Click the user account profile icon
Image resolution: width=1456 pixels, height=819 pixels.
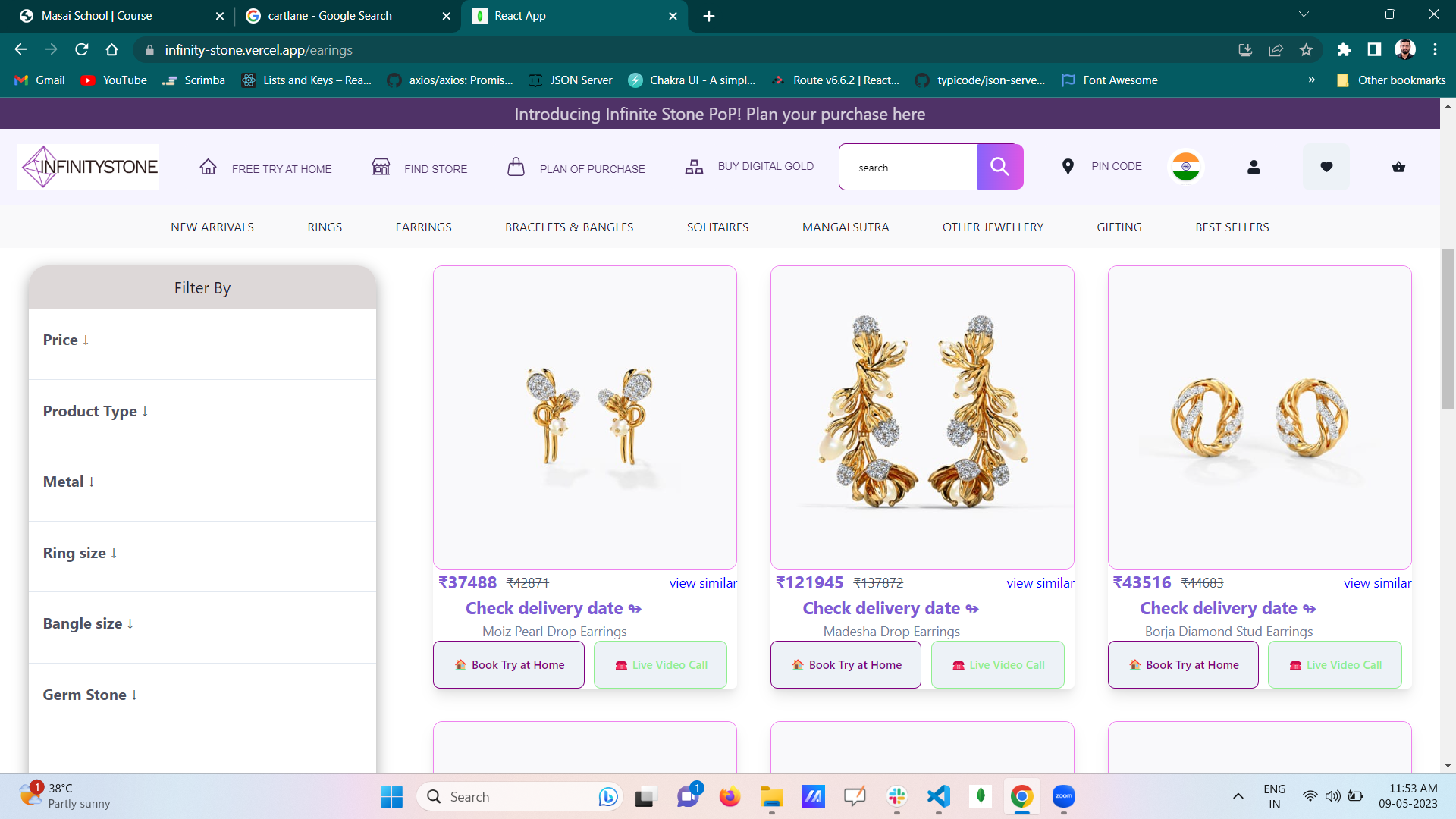(1254, 167)
